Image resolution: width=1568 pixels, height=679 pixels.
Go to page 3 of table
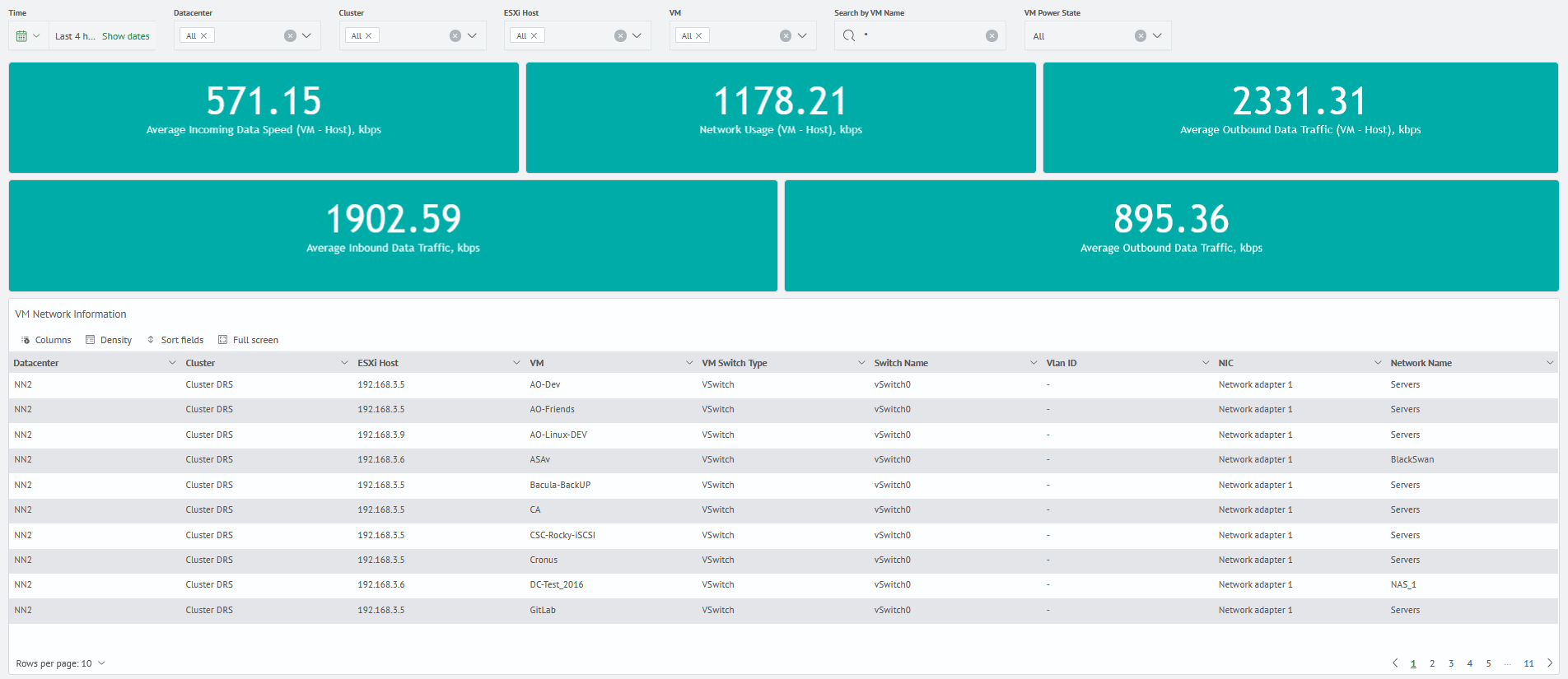(1451, 663)
